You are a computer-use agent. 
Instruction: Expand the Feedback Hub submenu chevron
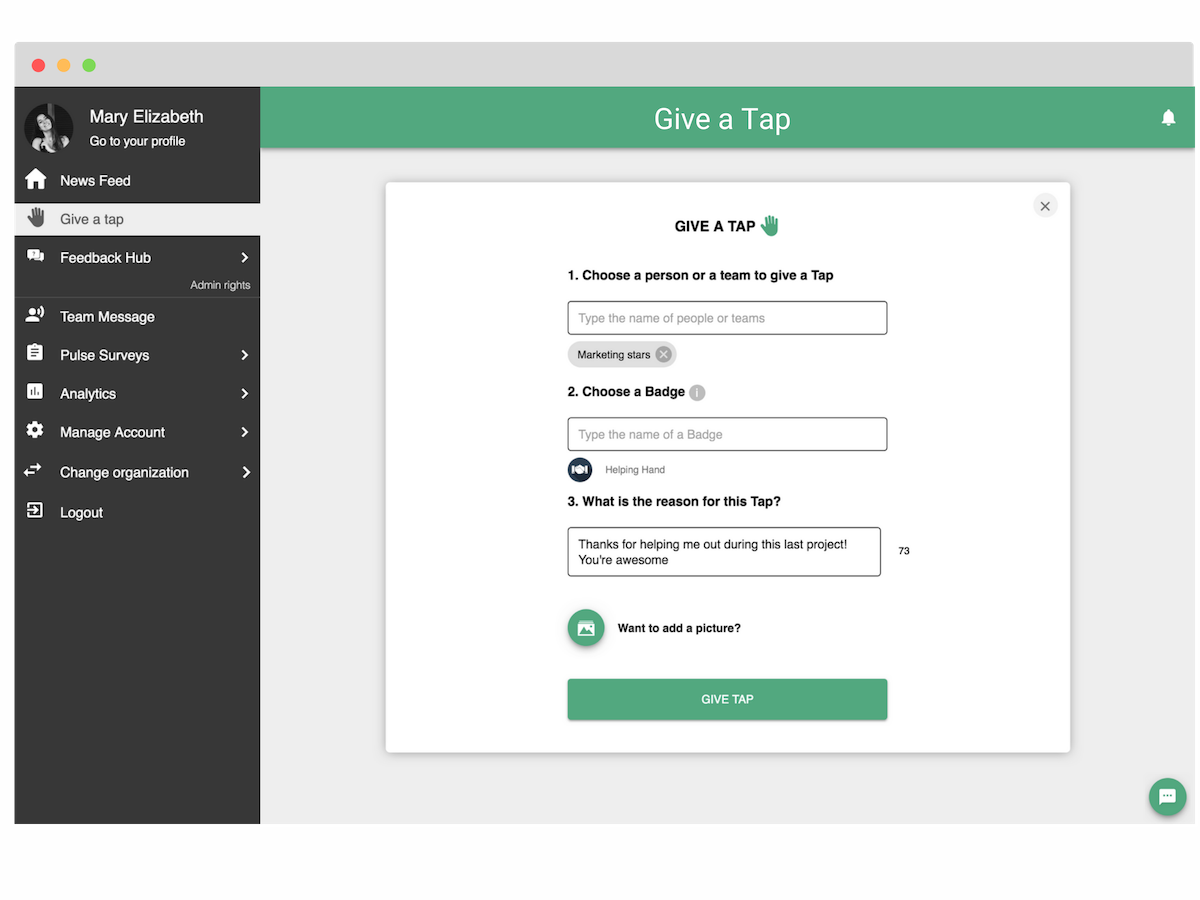(x=244, y=257)
